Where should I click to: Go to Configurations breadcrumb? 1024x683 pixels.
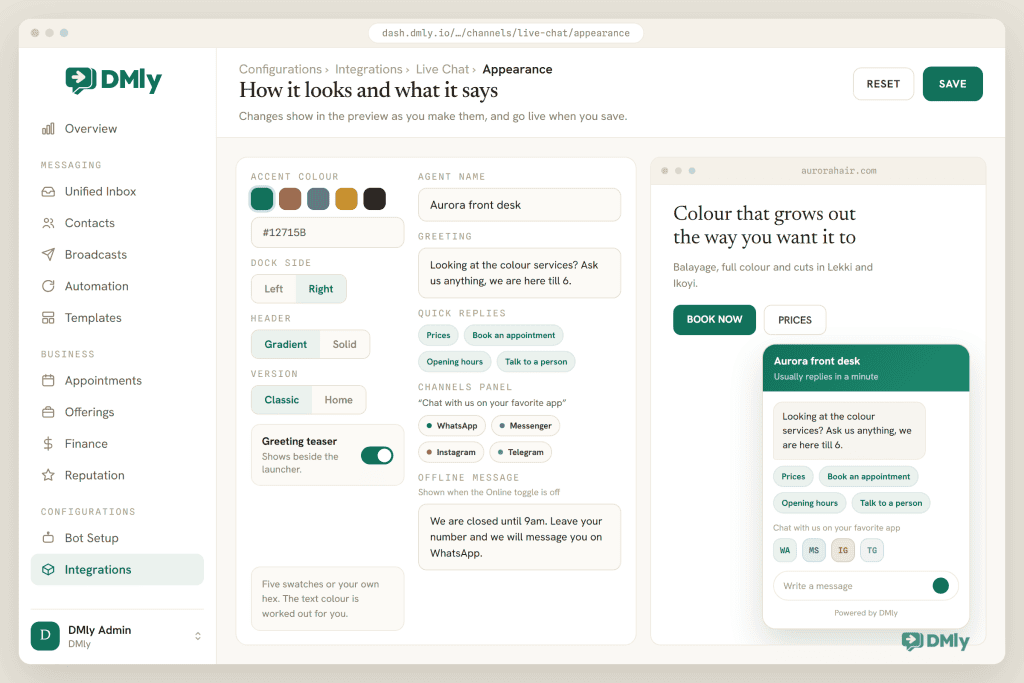(280, 69)
